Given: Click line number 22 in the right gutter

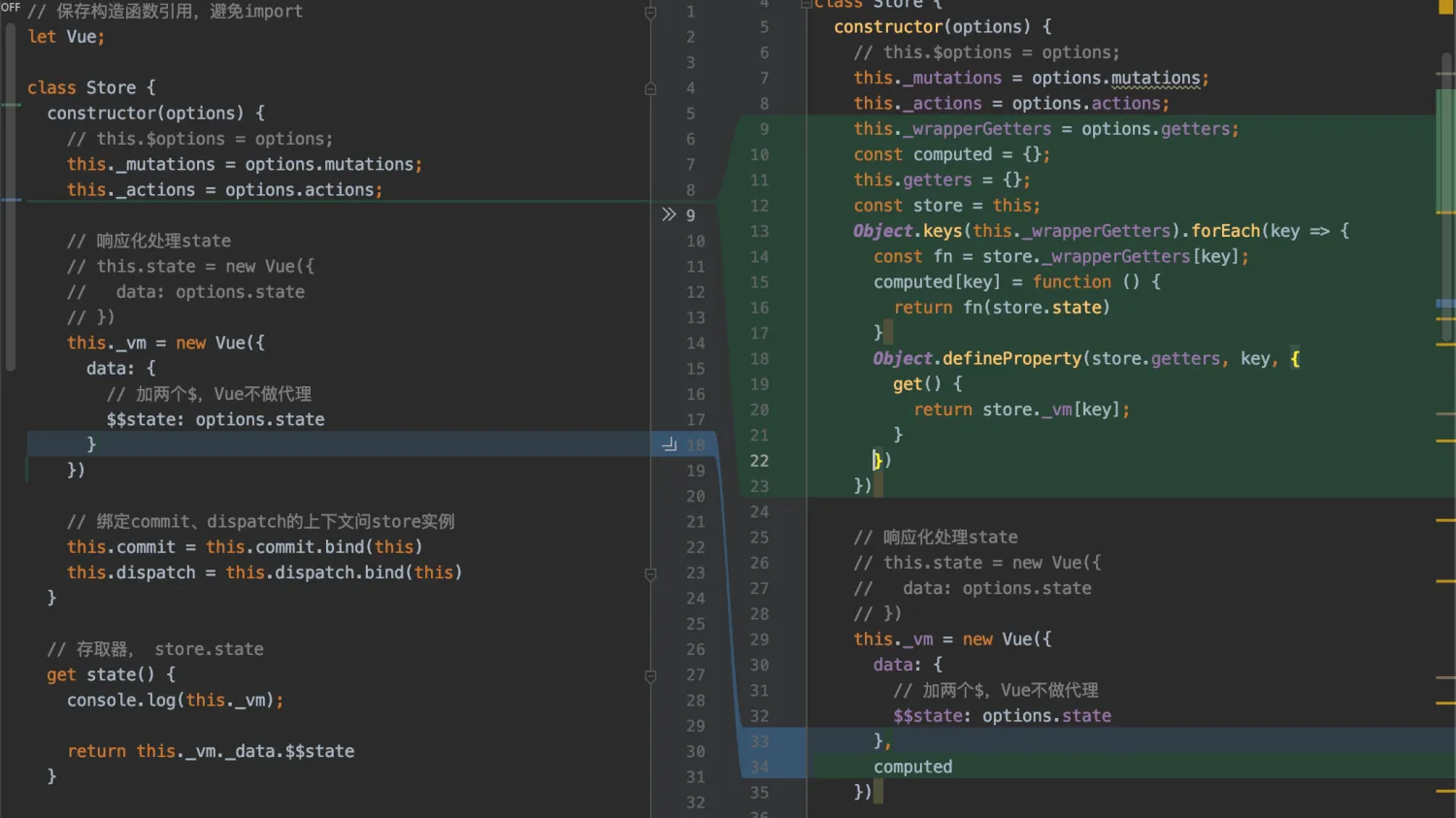Looking at the screenshot, I should 759,461.
